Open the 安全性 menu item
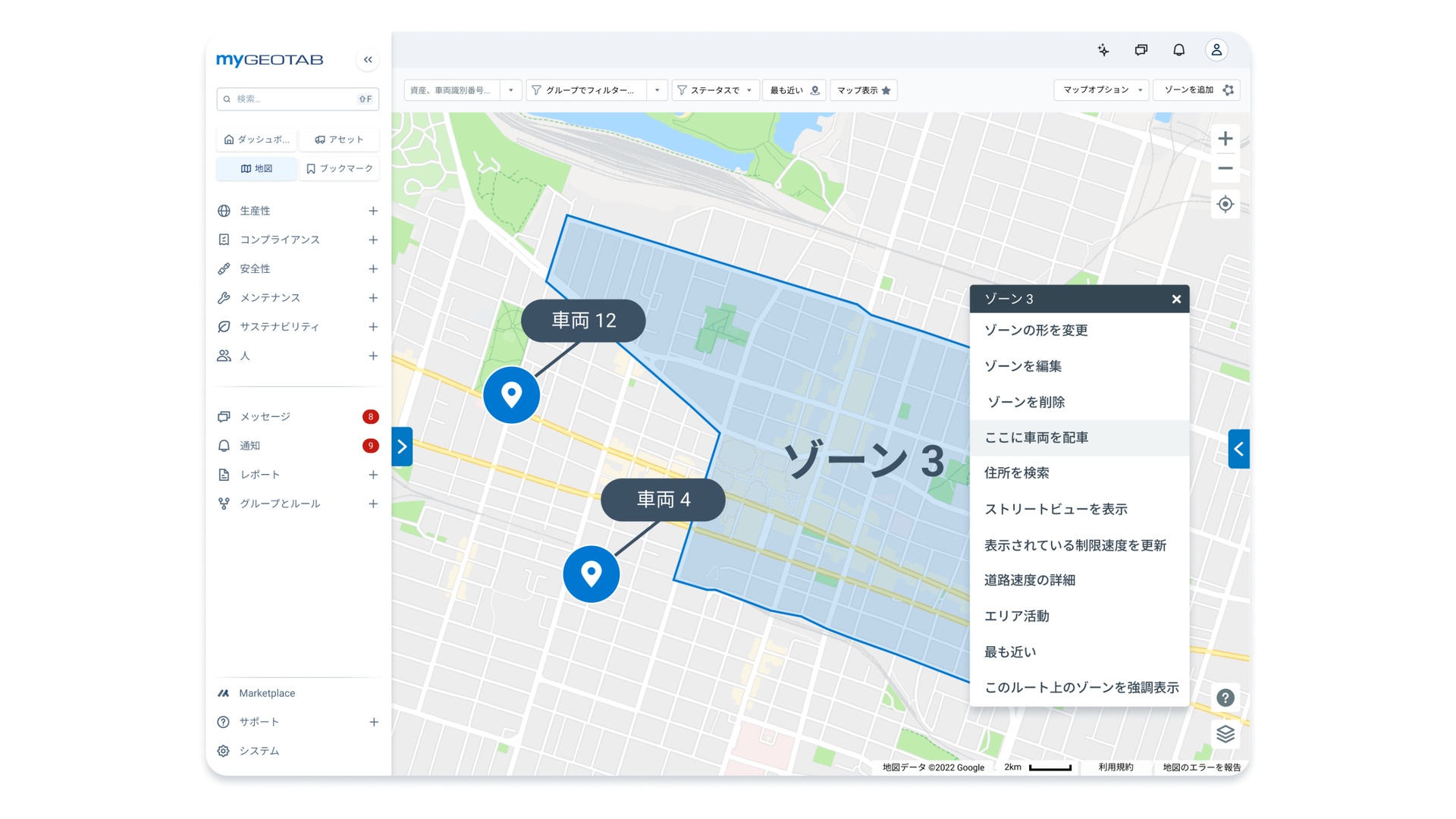 [256, 269]
